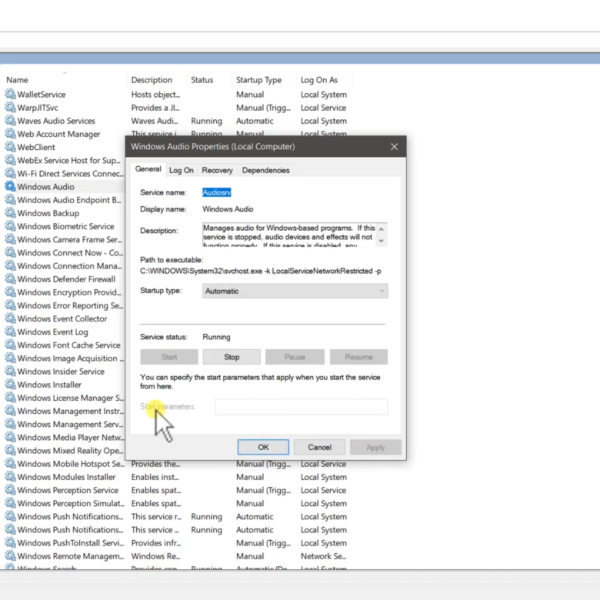Click OK in the properties dialog
The width and height of the screenshot is (600, 600).
263,447
